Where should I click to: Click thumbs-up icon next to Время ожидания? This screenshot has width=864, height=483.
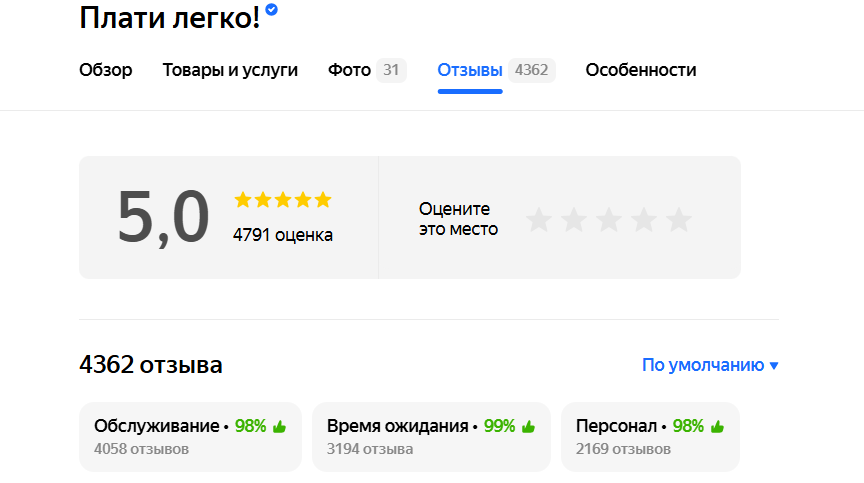click(528, 427)
